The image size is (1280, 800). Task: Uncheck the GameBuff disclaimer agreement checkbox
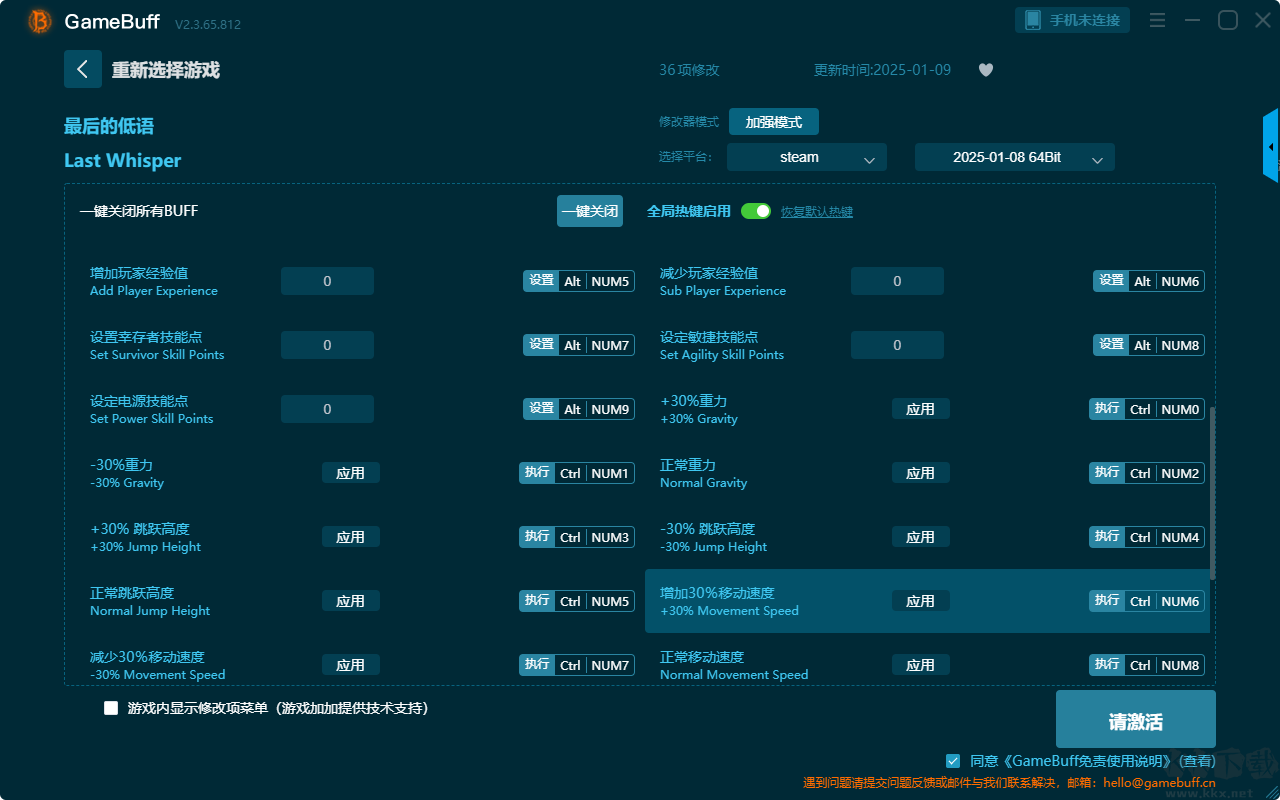tap(953, 761)
